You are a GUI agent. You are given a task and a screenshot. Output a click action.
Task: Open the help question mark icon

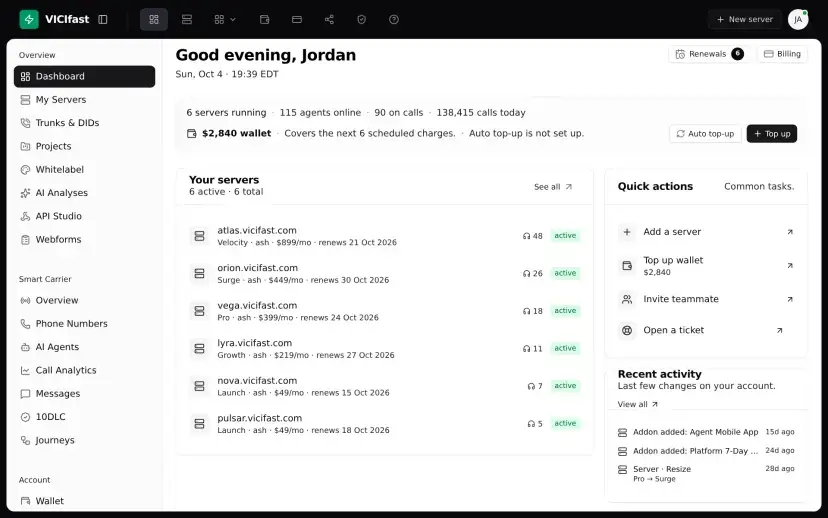pos(394,20)
